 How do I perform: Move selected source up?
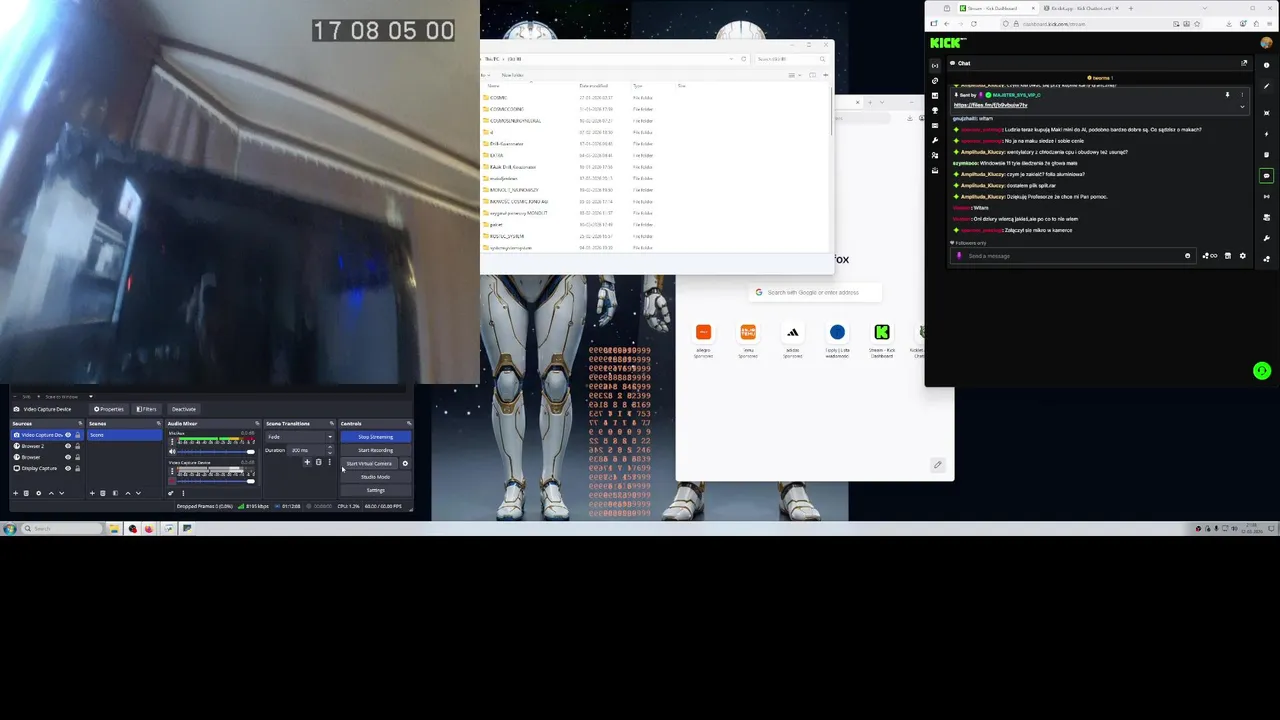coord(51,493)
